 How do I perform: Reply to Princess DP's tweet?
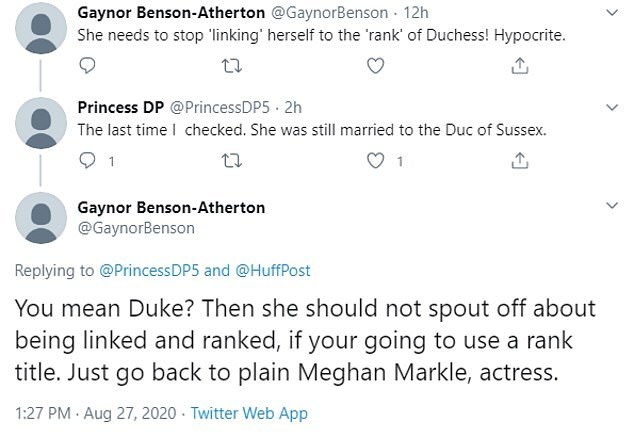click(x=87, y=160)
